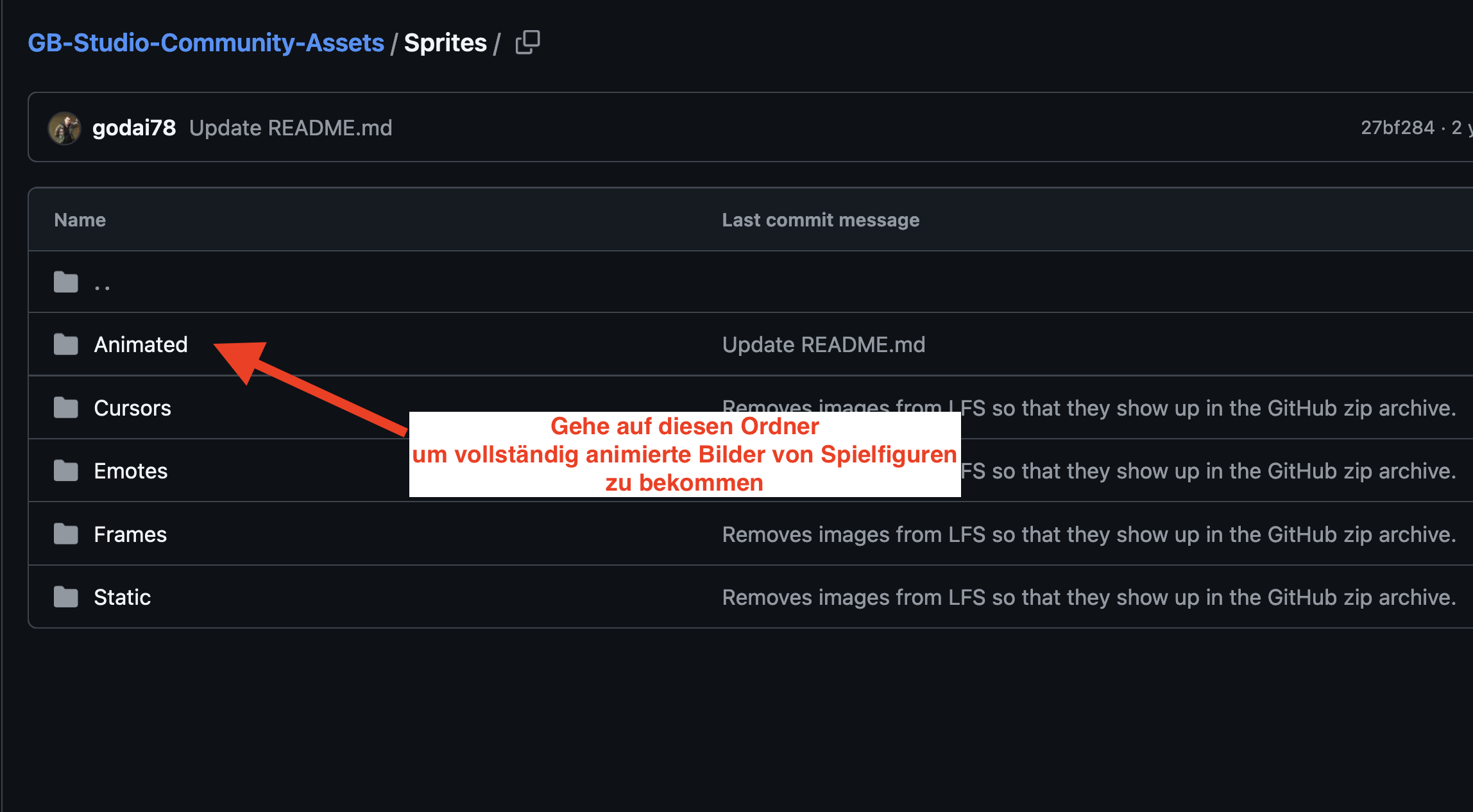
Task: Click the Frames folder icon
Action: (x=65, y=534)
